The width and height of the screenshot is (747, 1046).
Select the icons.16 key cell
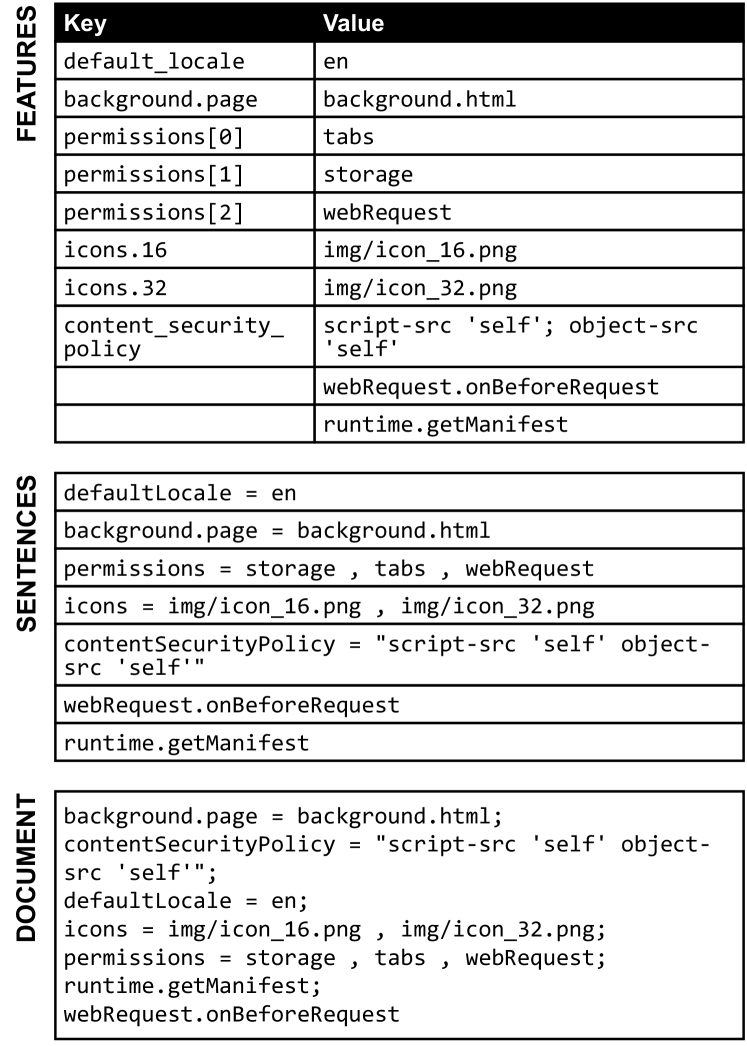coord(185,251)
